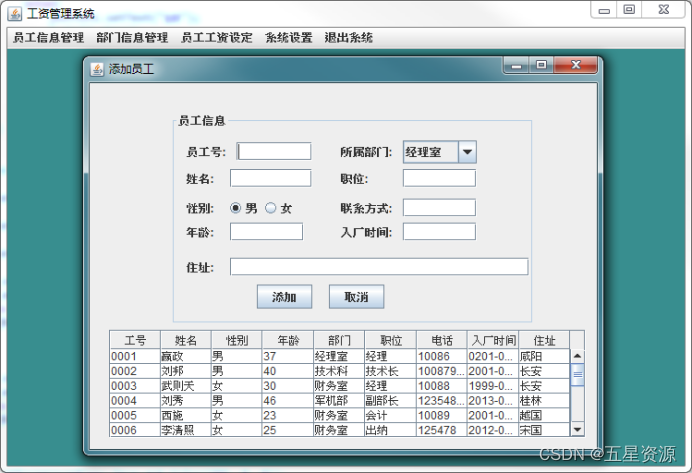Click the 军机部 department cell
The image size is (692, 473).
click(x=339, y=401)
